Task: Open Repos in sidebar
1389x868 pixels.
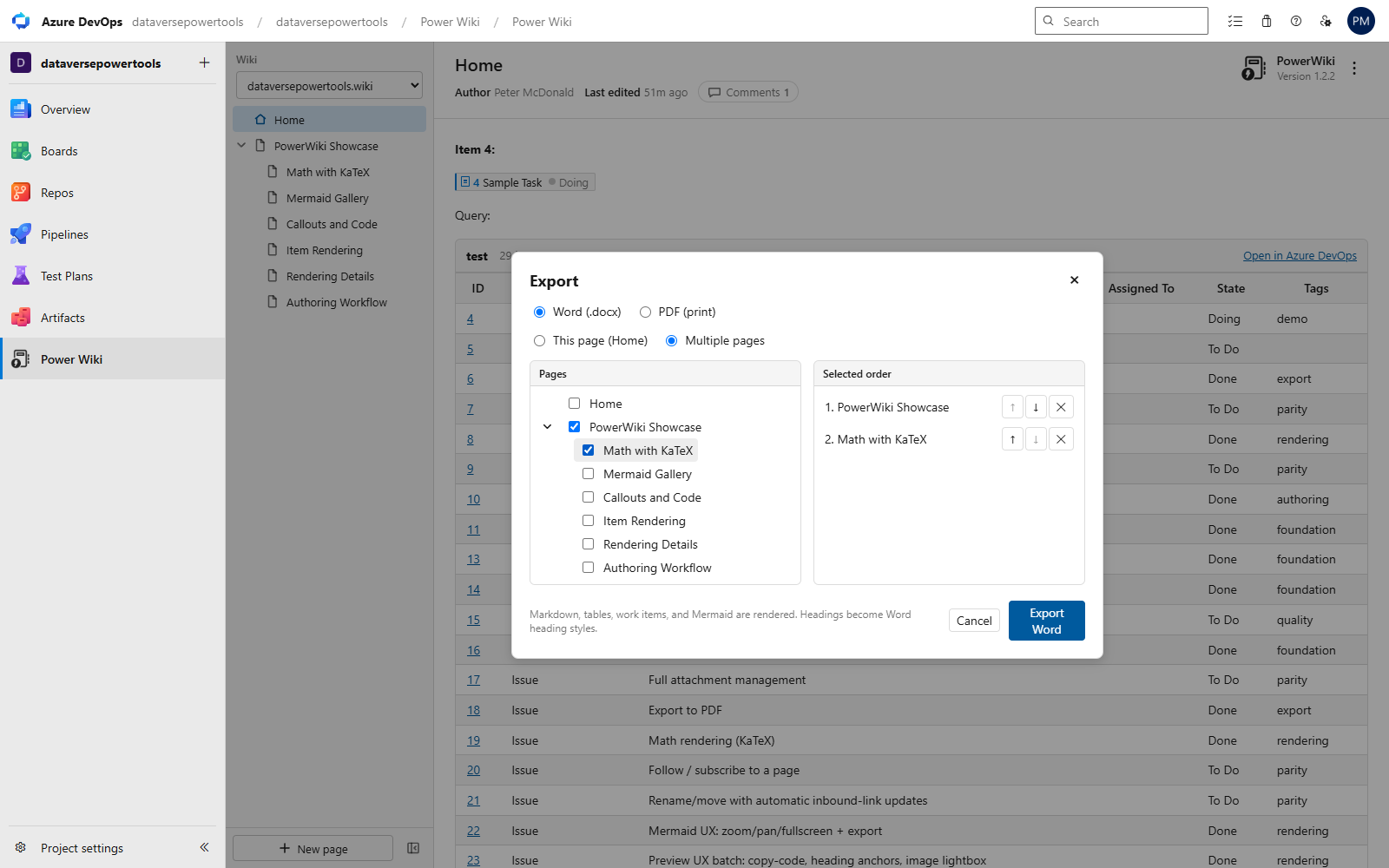Action: tap(113, 193)
